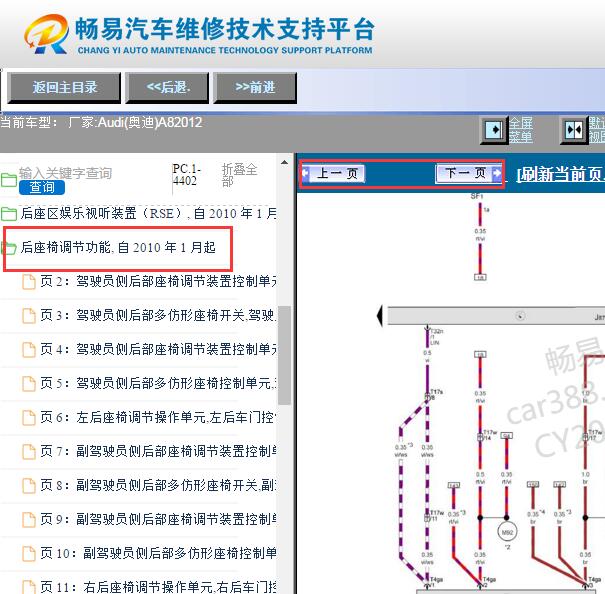
Task: Go forward with the >>前进 button
Action: [255, 88]
